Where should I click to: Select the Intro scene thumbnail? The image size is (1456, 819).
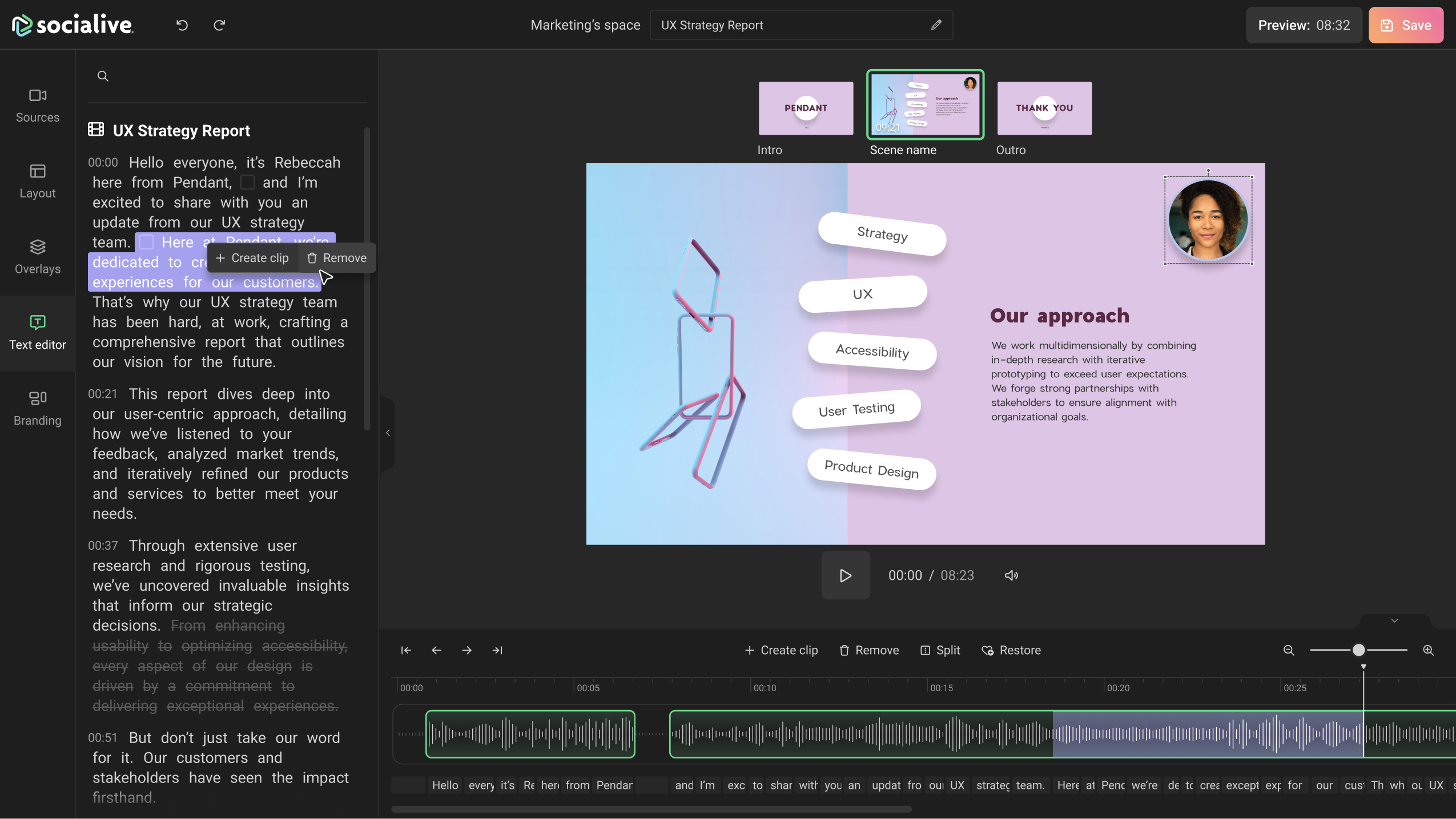tap(805, 108)
